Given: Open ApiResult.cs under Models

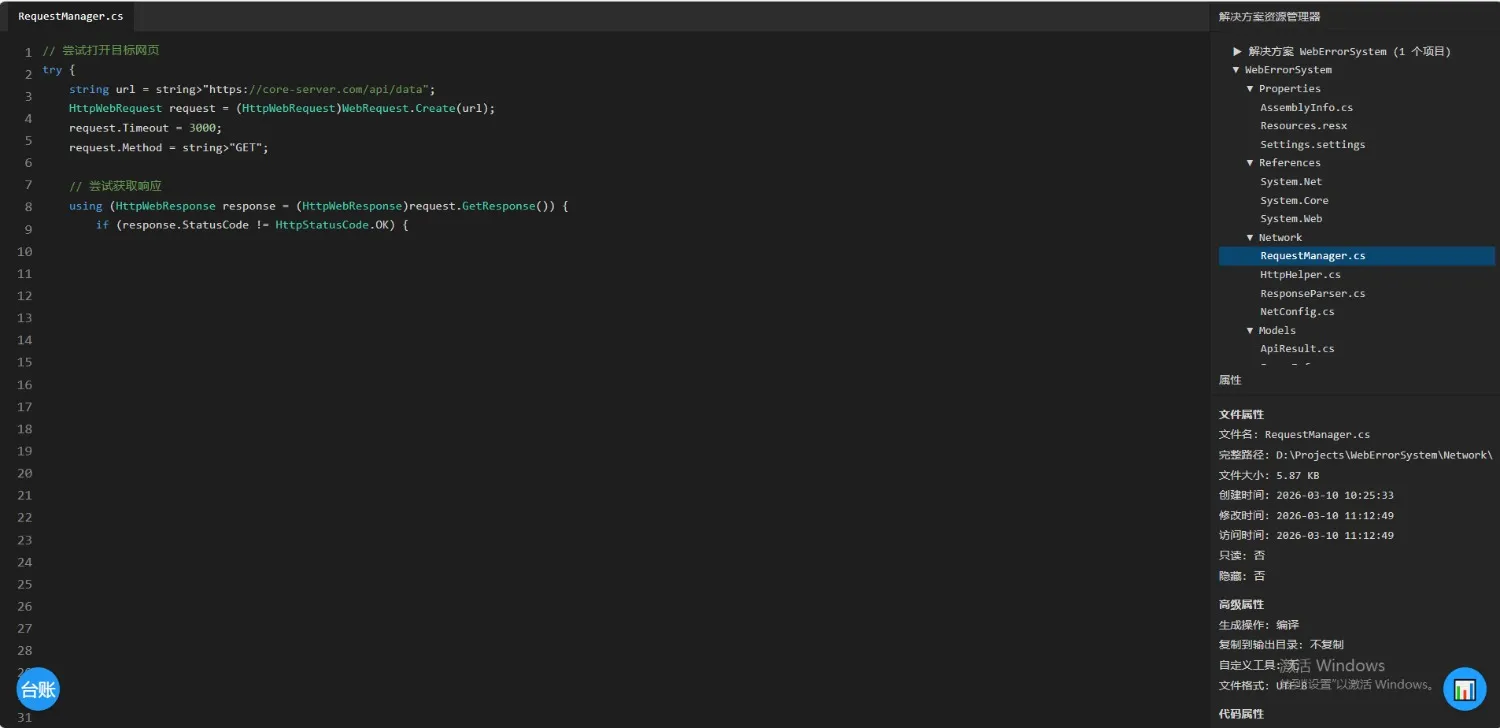Looking at the screenshot, I should [1297, 349].
